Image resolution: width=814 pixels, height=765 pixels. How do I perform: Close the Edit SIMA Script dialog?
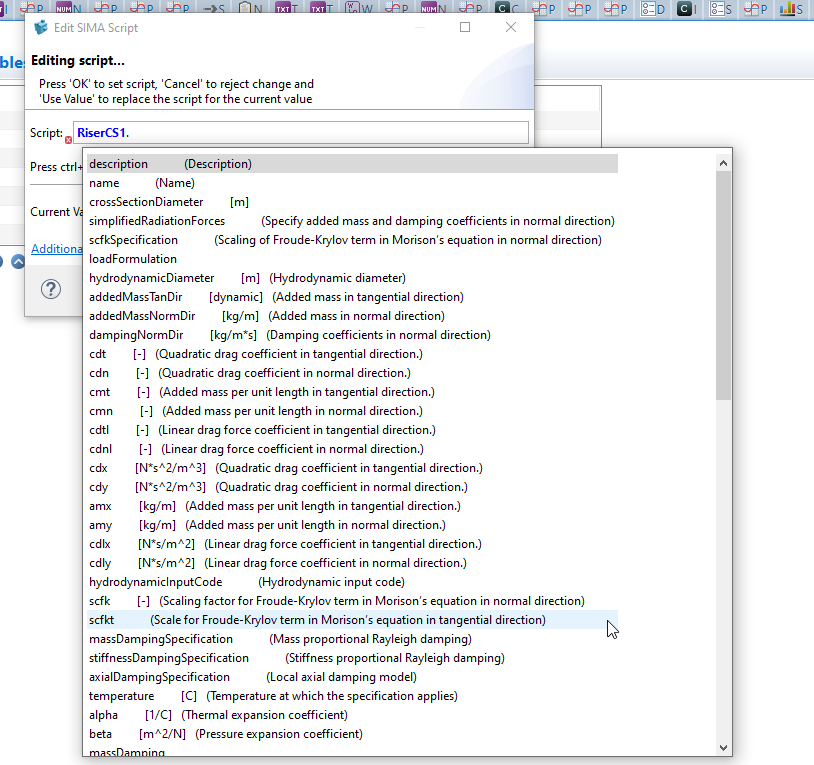pyautogui.click(x=511, y=28)
